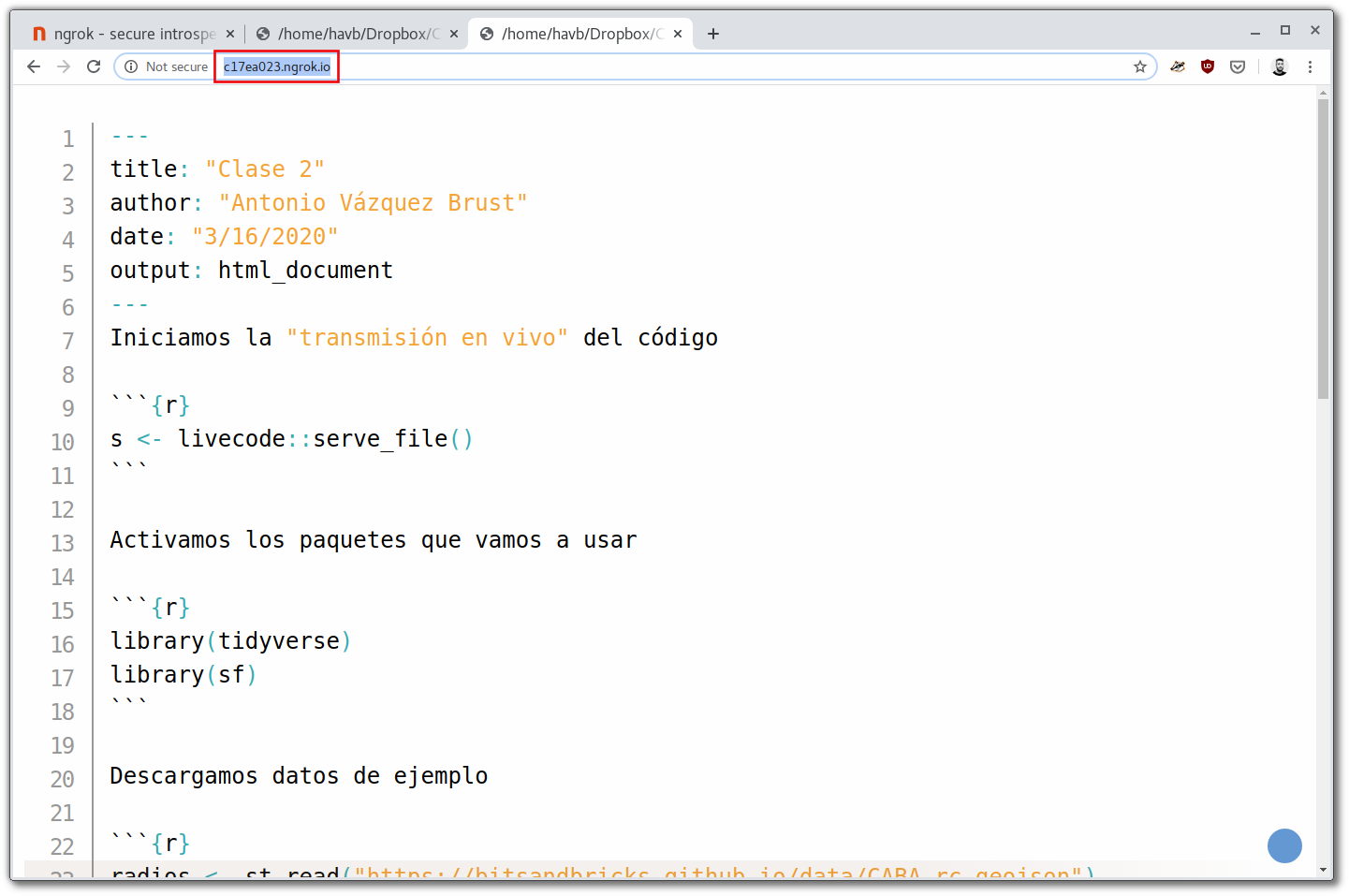Click the scrollbar down arrow

click(x=1323, y=870)
